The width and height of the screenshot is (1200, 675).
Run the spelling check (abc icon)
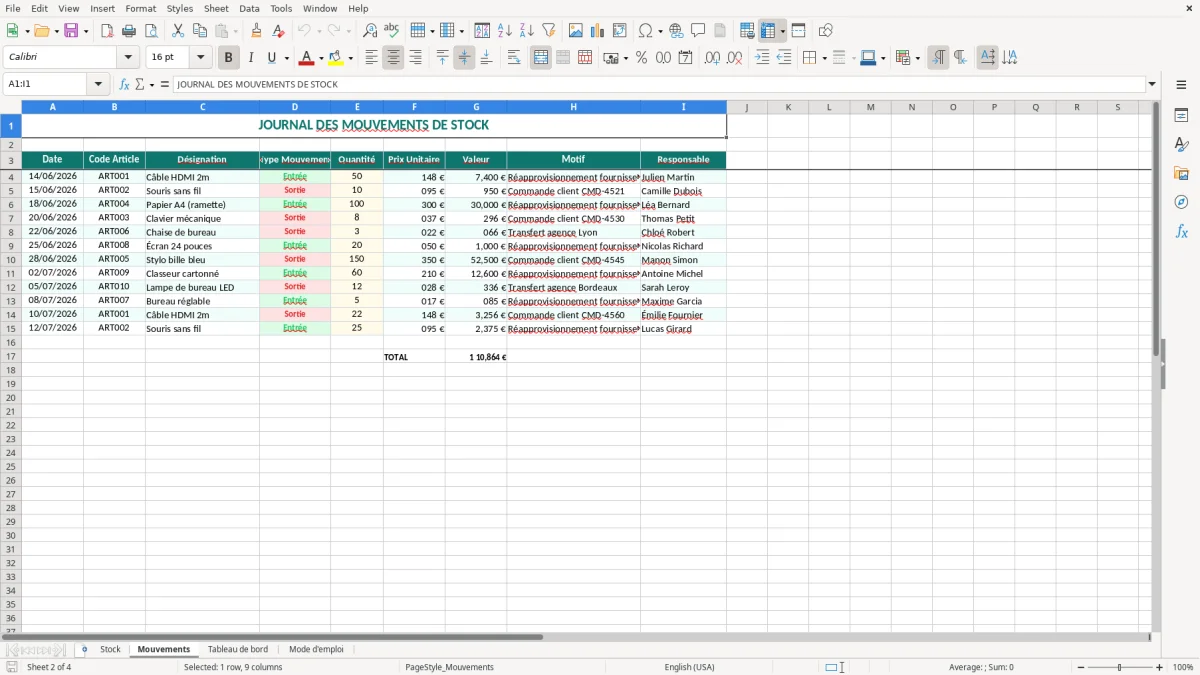392,31
